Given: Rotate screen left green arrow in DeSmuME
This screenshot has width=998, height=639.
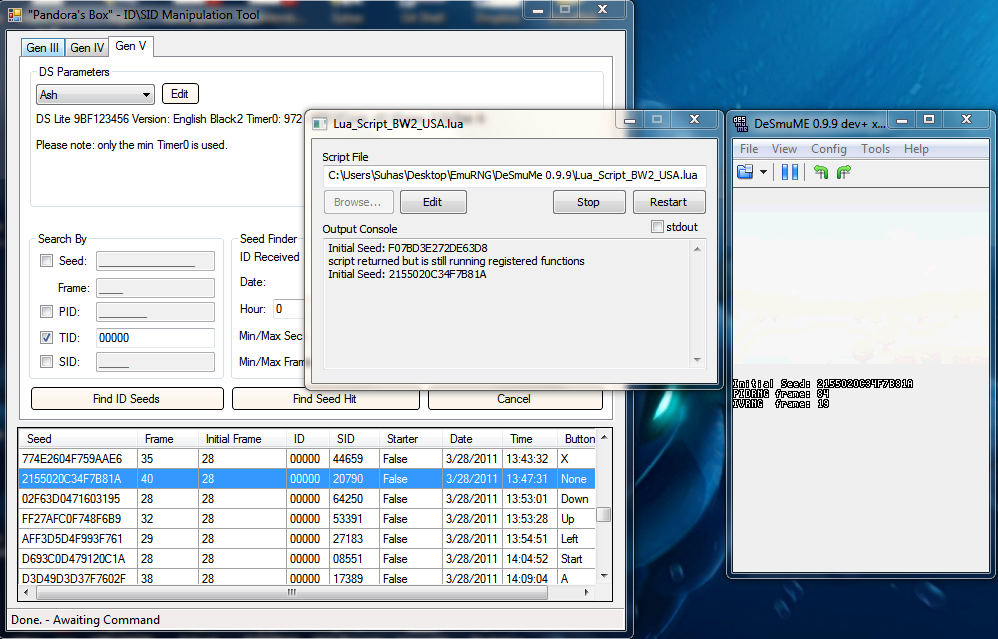Looking at the screenshot, I should [x=821, y=172].
